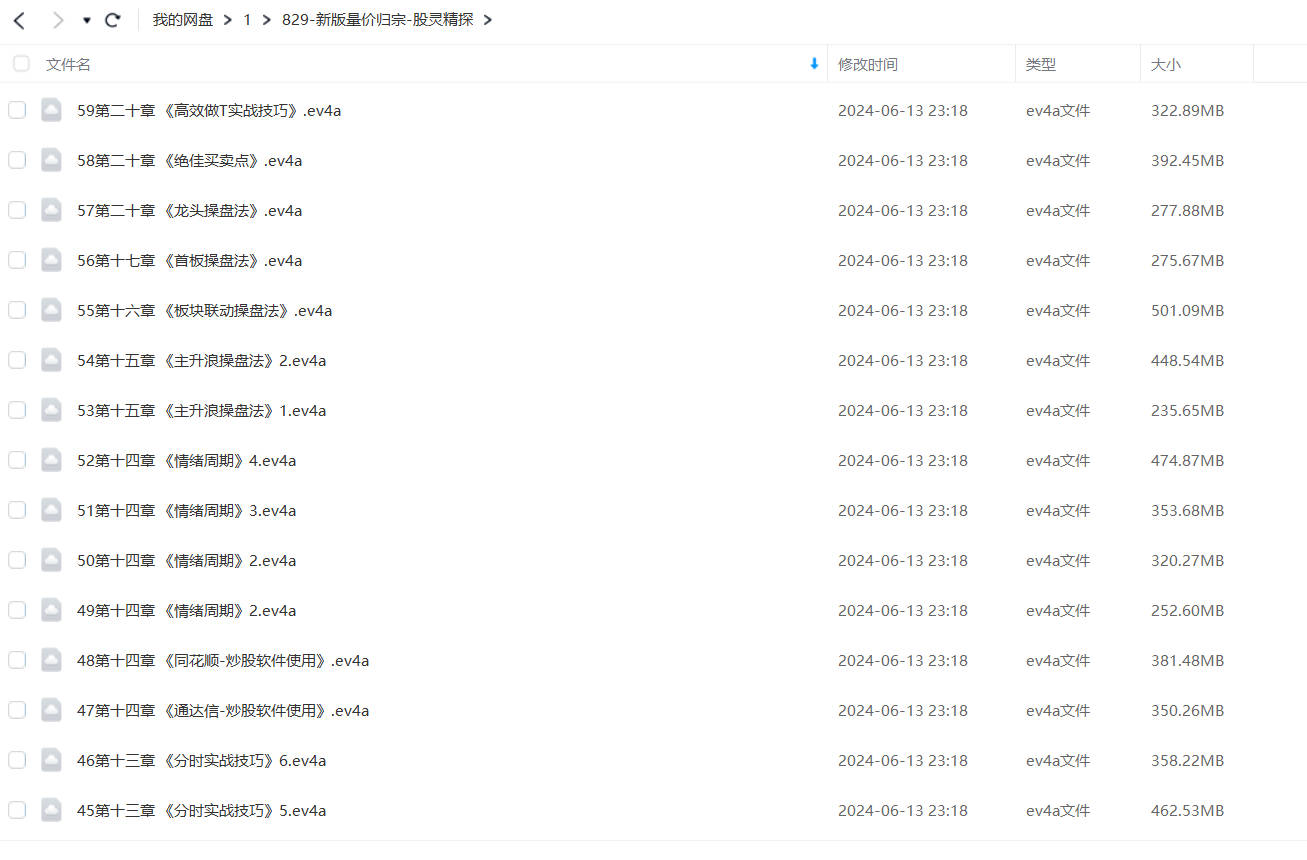Expand chevron between 1 and 829 folder

coord(267,20)
